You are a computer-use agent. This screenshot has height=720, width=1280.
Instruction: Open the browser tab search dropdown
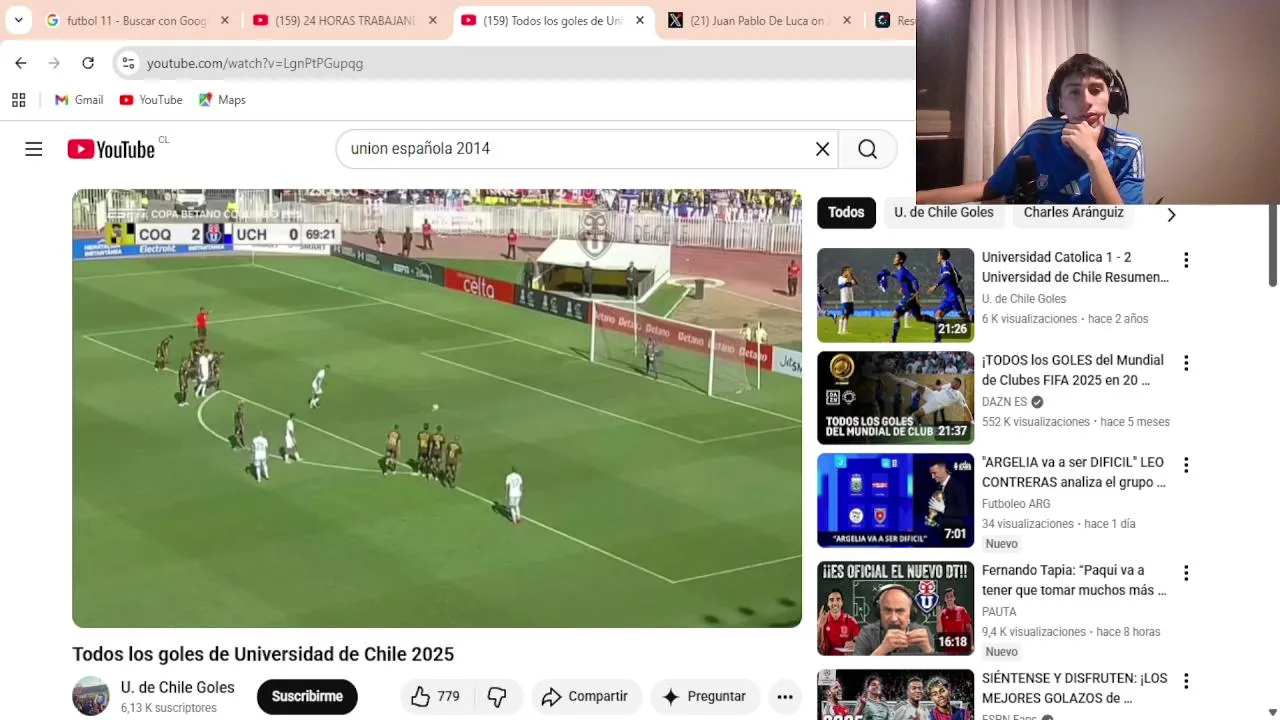18,20
